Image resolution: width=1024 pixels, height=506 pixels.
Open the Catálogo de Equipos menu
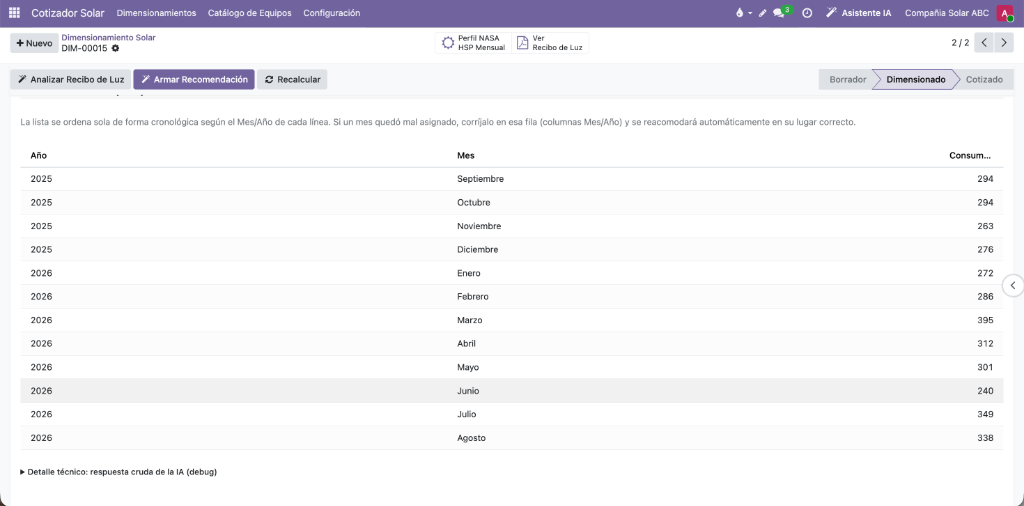point(249,13)
